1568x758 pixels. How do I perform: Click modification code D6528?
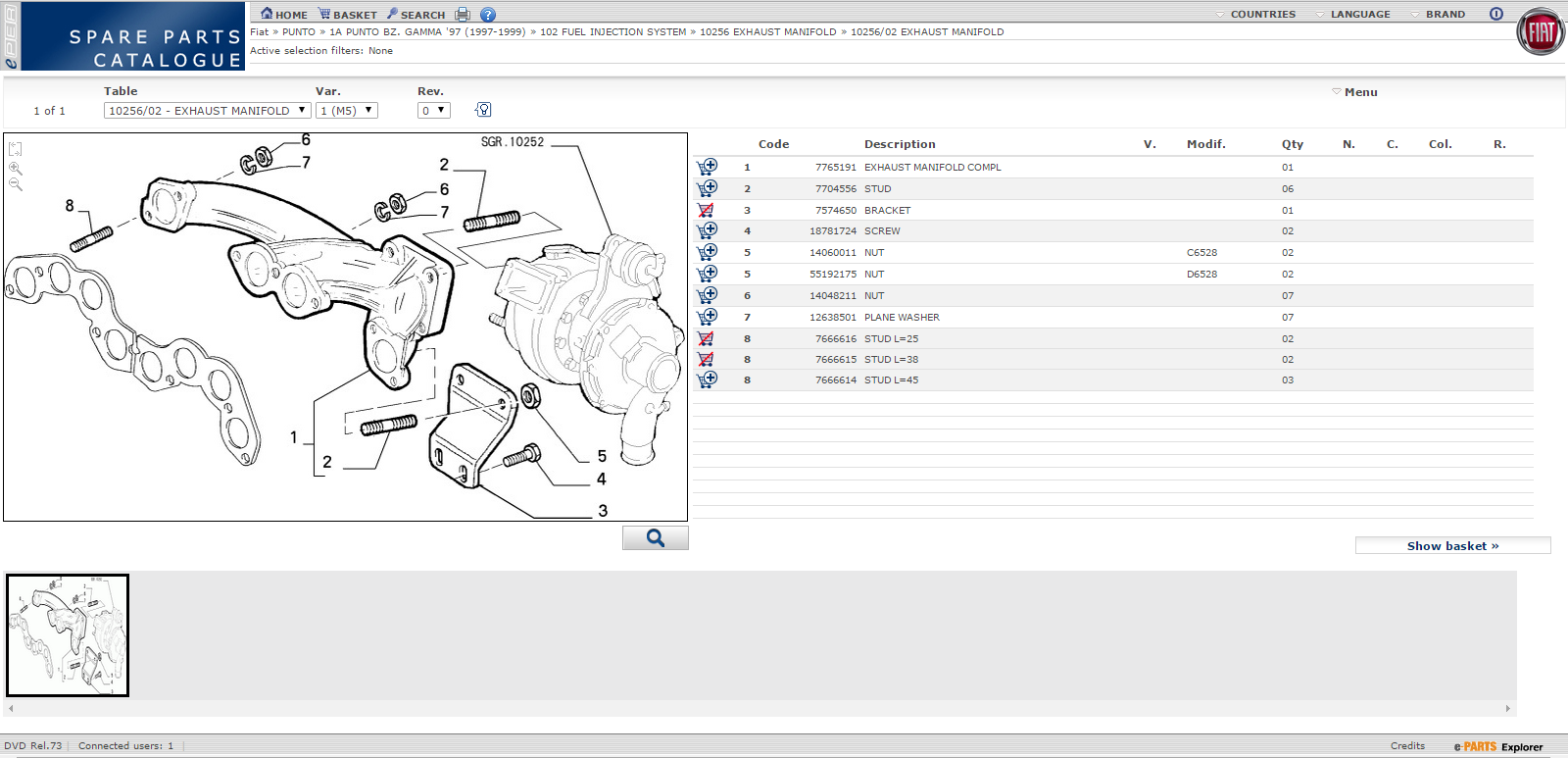click(1201, 275)
